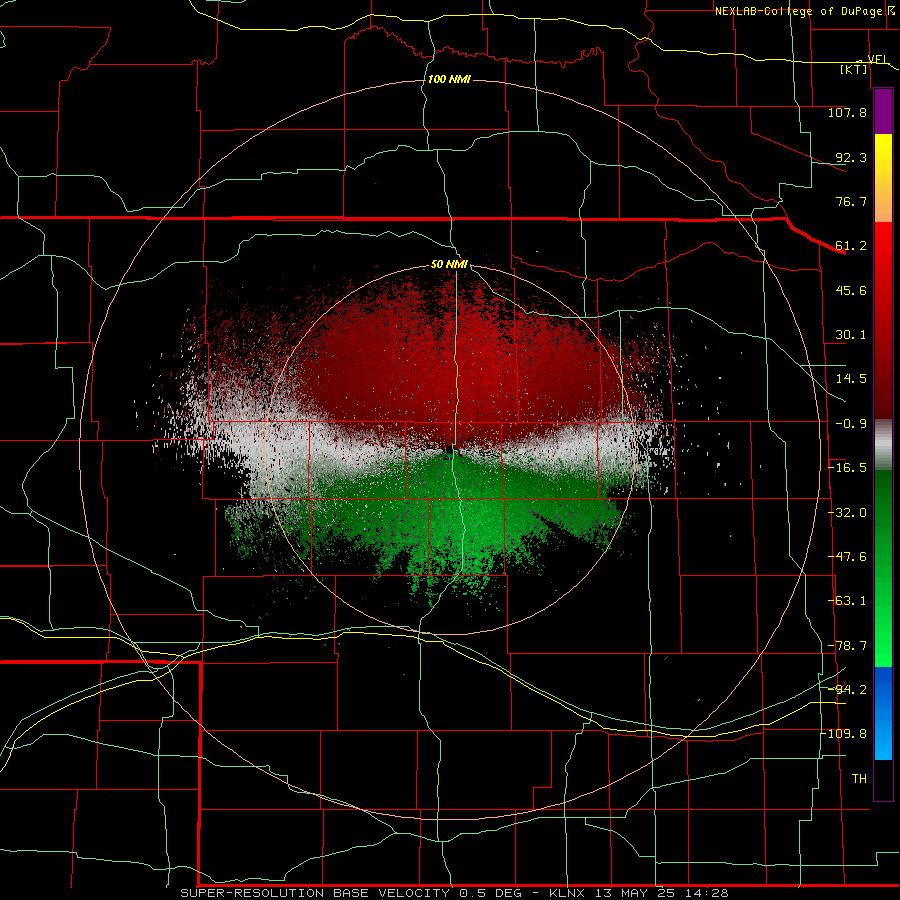Viewport: 900px width, 900px height.
Task: Click the 61.2 velocity scale value
Action: [851, 246]
